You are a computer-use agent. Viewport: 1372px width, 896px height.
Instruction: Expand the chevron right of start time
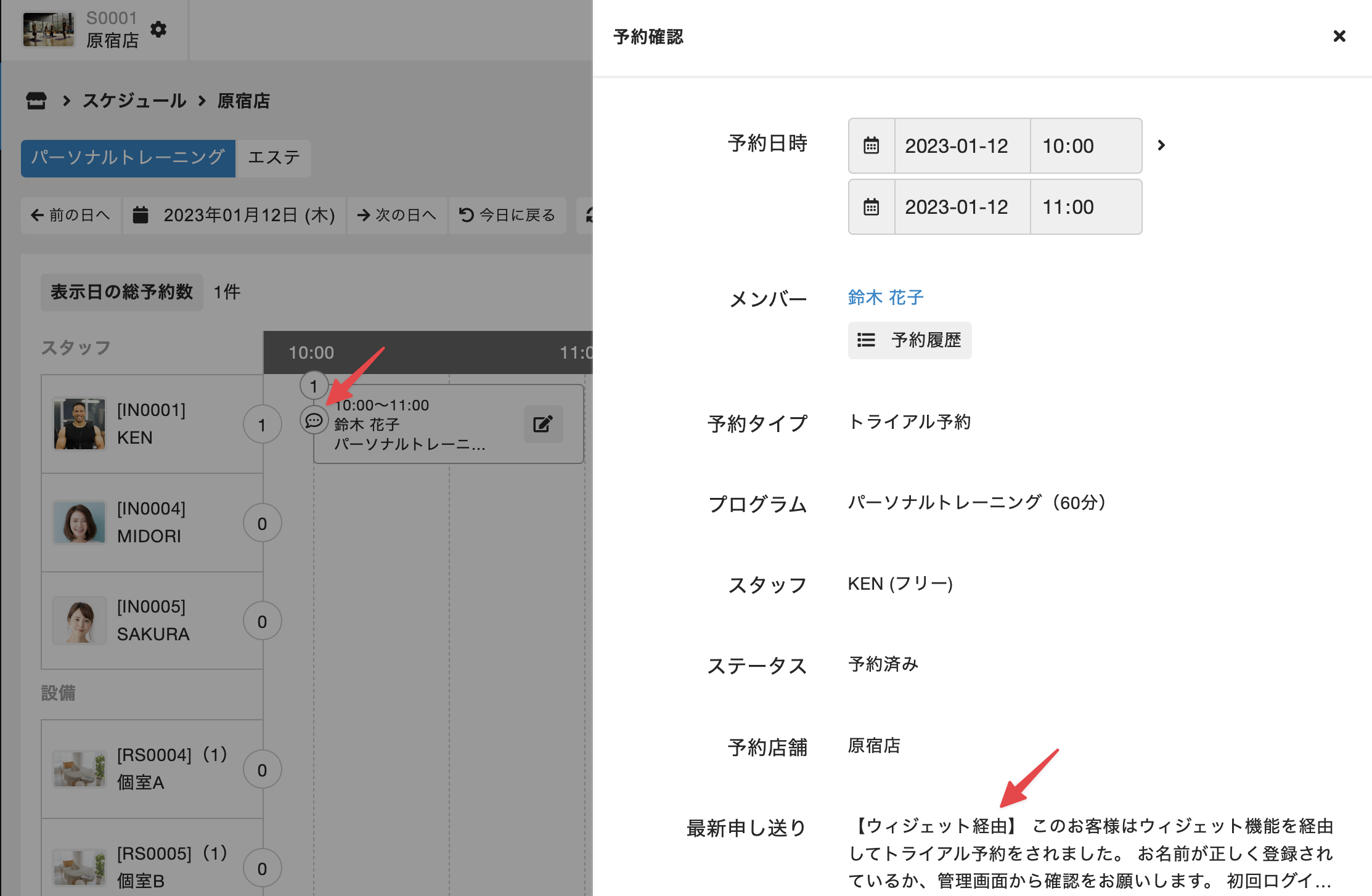coord(1161,145)
